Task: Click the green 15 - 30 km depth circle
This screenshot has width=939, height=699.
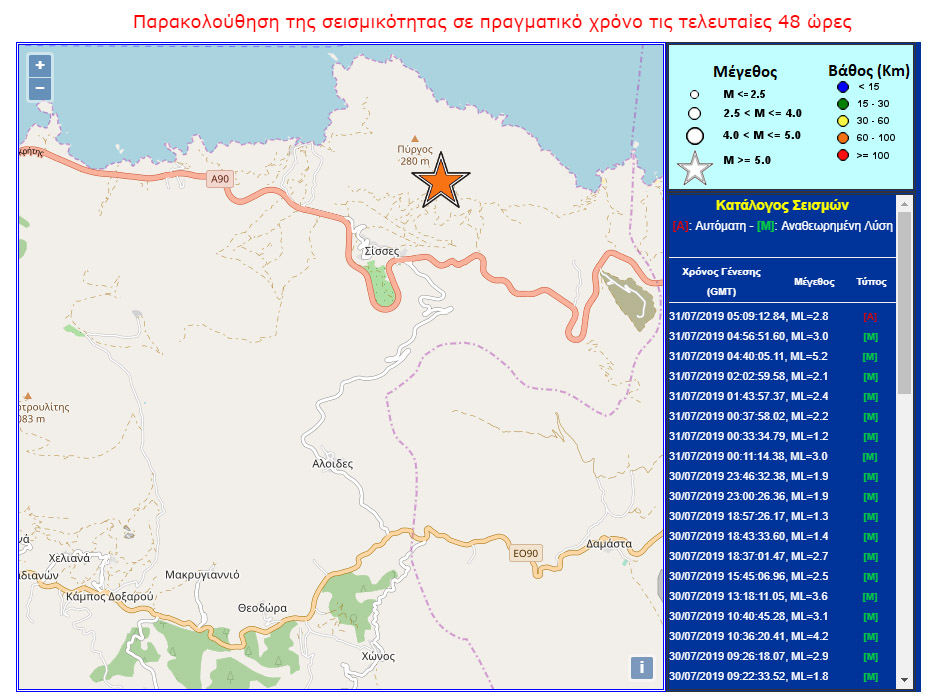Action: [842, 104]
